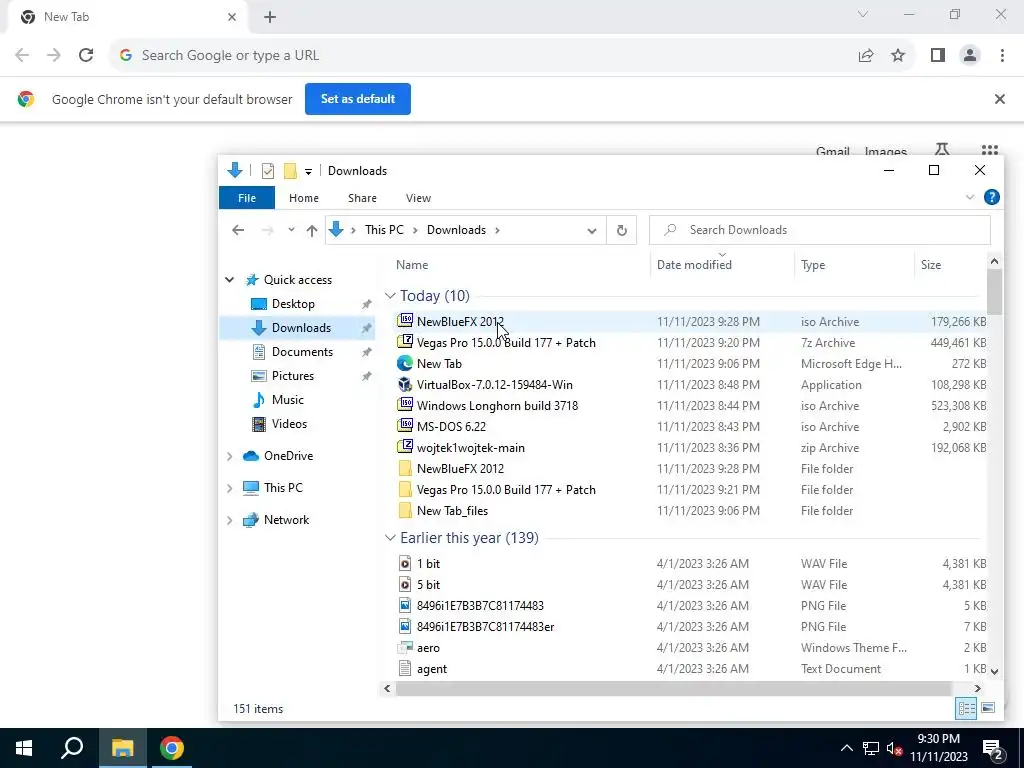Click Chrome icon on the taskbar

pyautogui.click(x=172, y=748)
